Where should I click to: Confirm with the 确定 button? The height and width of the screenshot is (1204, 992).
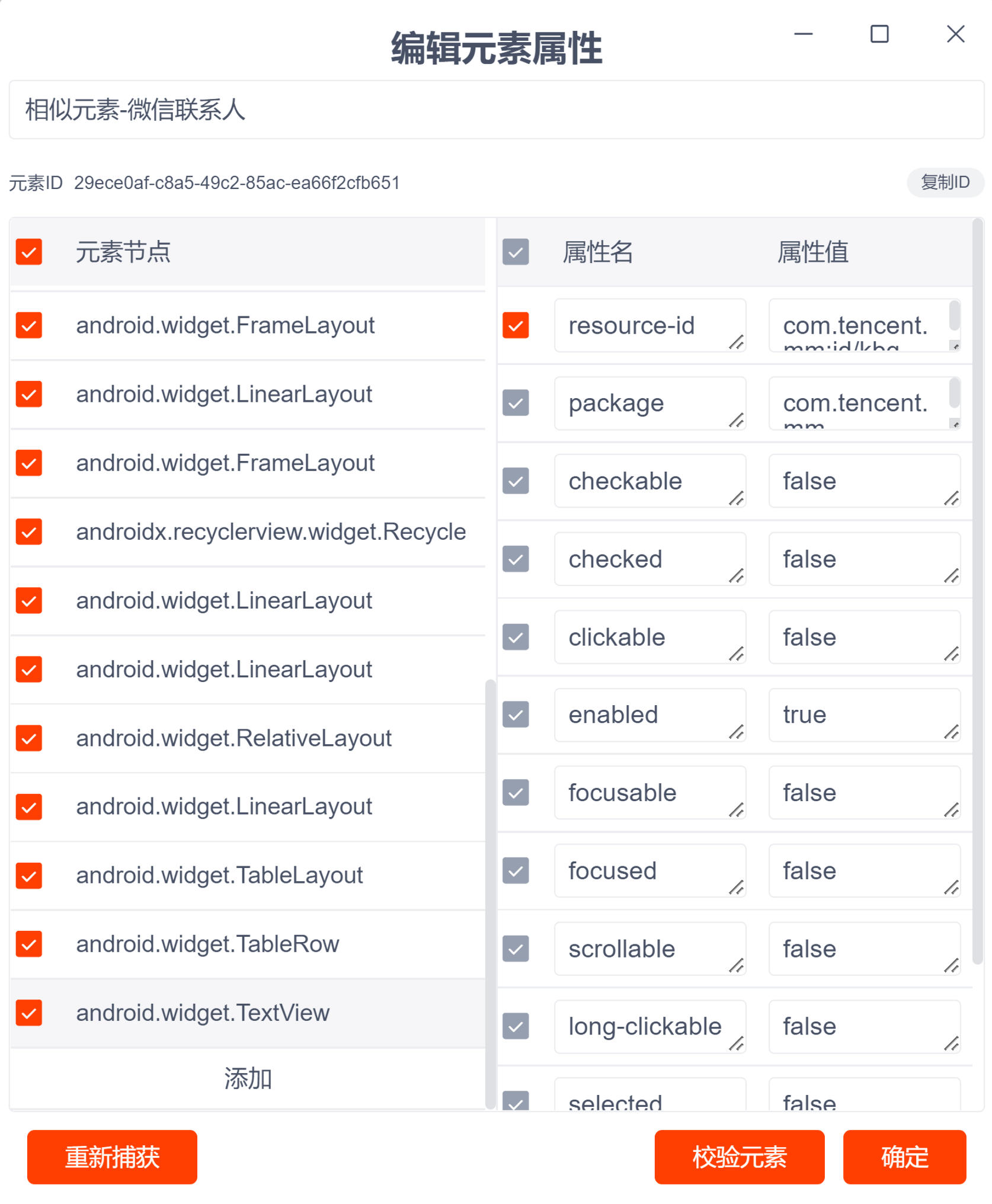tap(904, 1157)
